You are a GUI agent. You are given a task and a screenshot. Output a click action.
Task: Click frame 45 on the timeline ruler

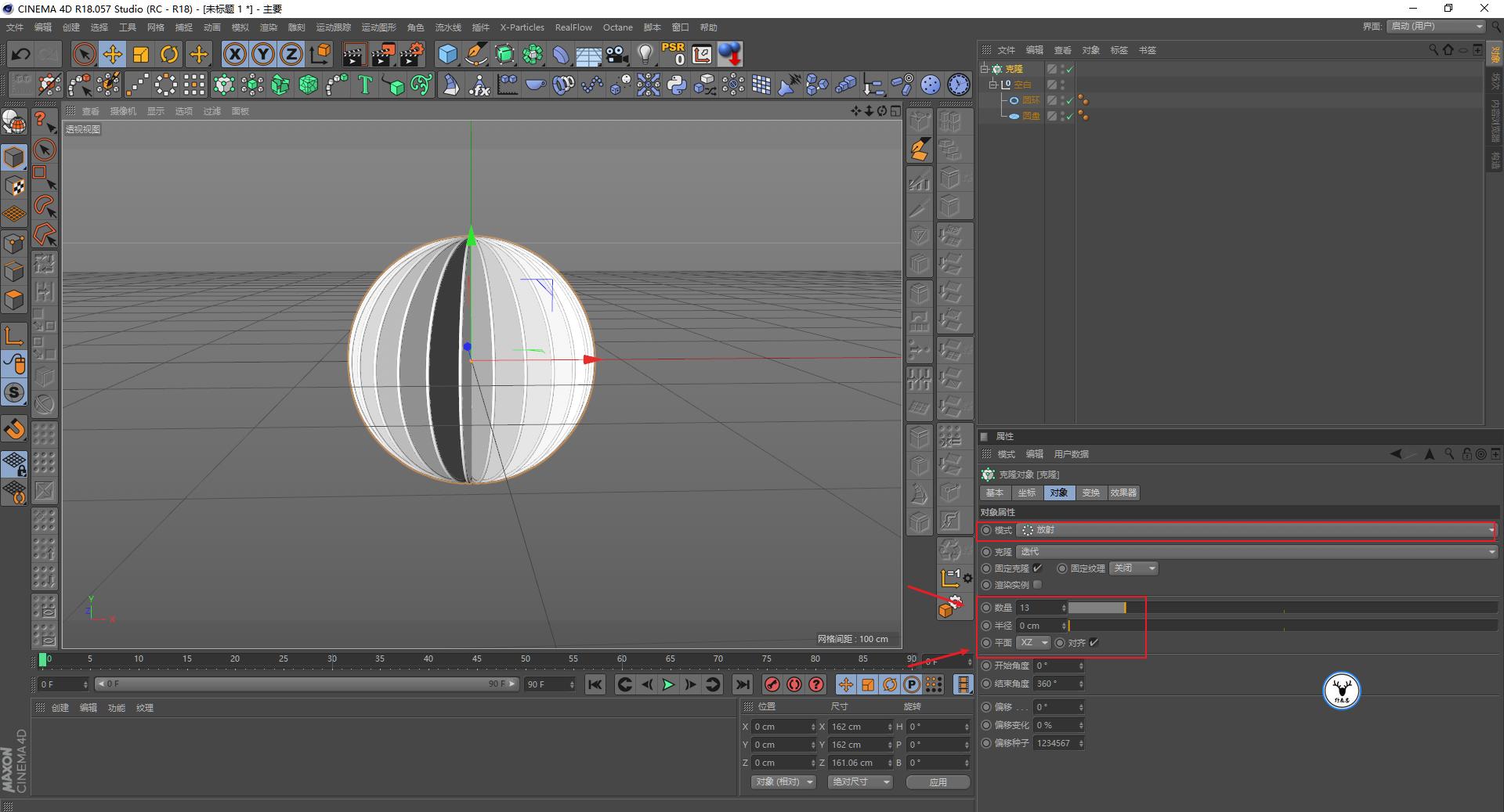point(475,659)
